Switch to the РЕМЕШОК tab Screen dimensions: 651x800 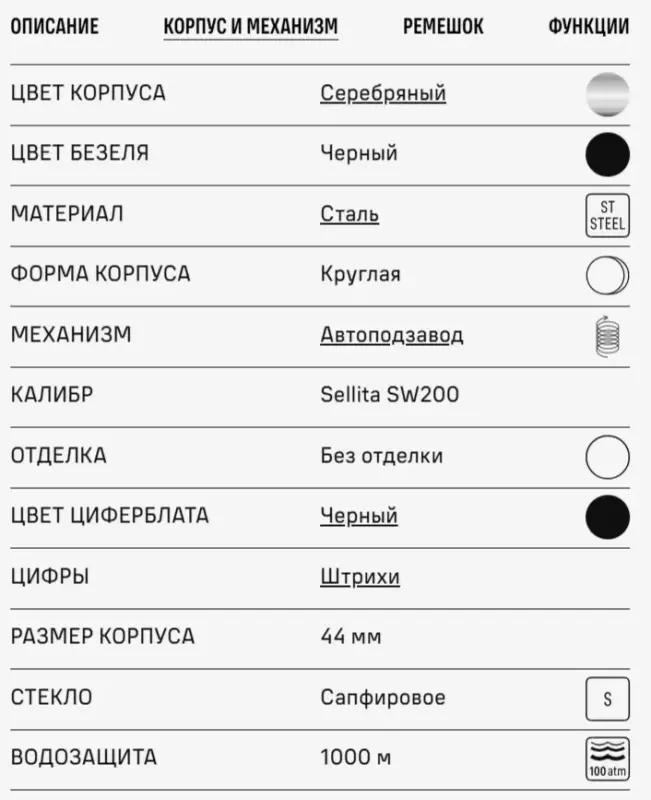[443, 27]
